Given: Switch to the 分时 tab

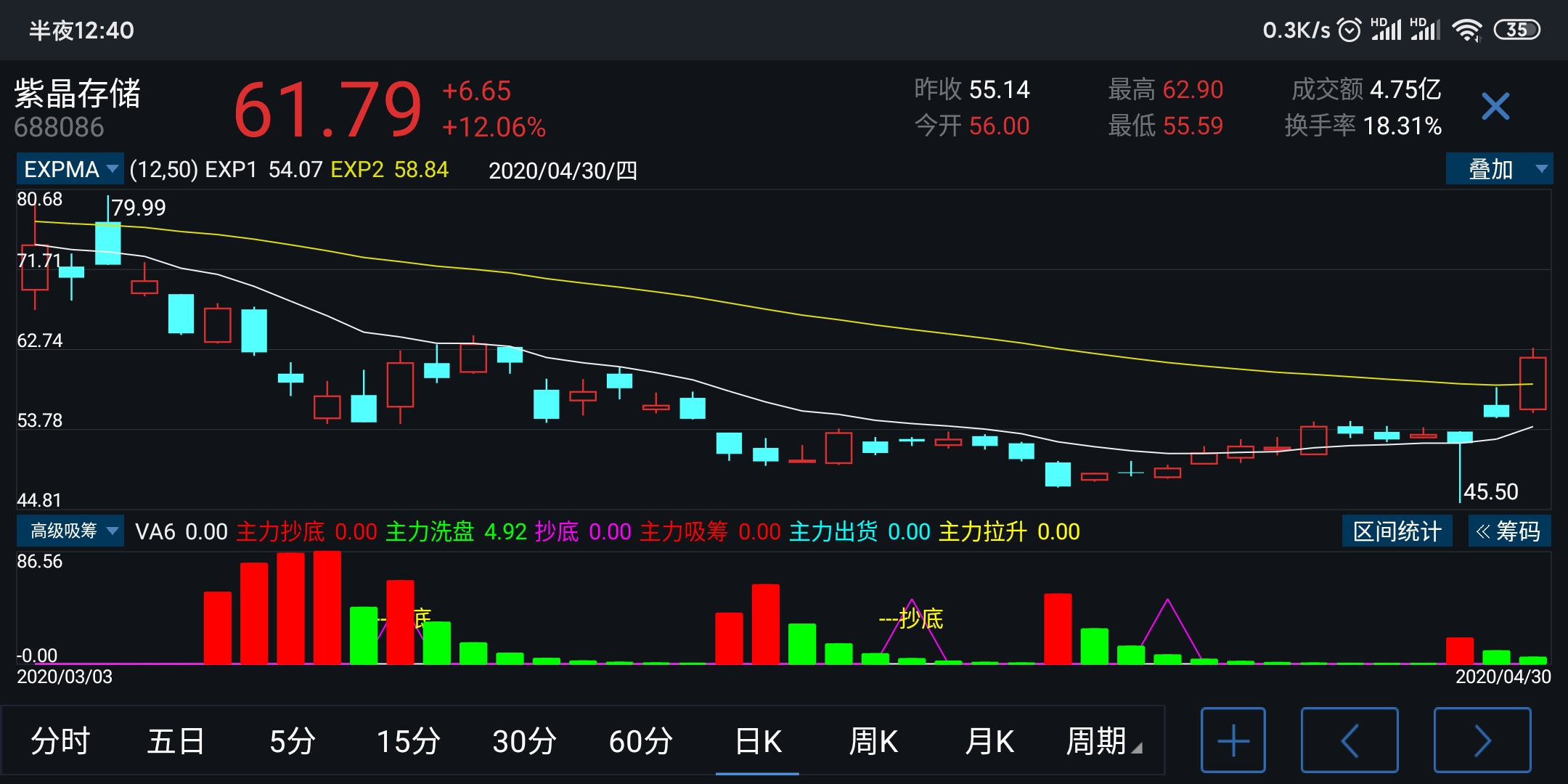Looking at the screenshot, I should 60,741.
